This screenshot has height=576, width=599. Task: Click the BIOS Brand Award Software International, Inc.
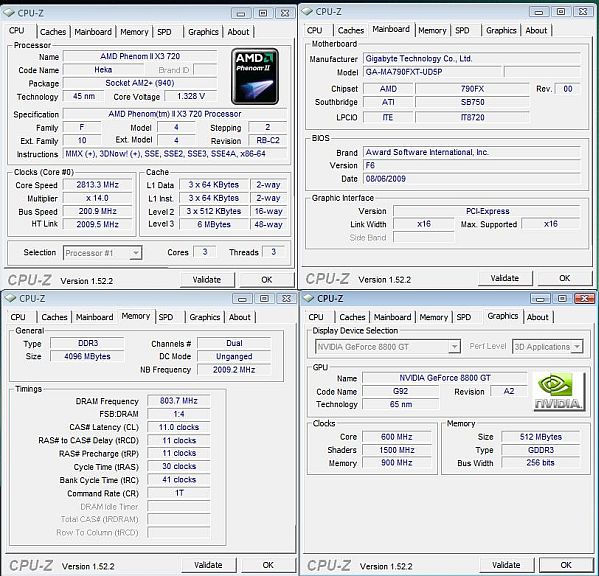472,152
